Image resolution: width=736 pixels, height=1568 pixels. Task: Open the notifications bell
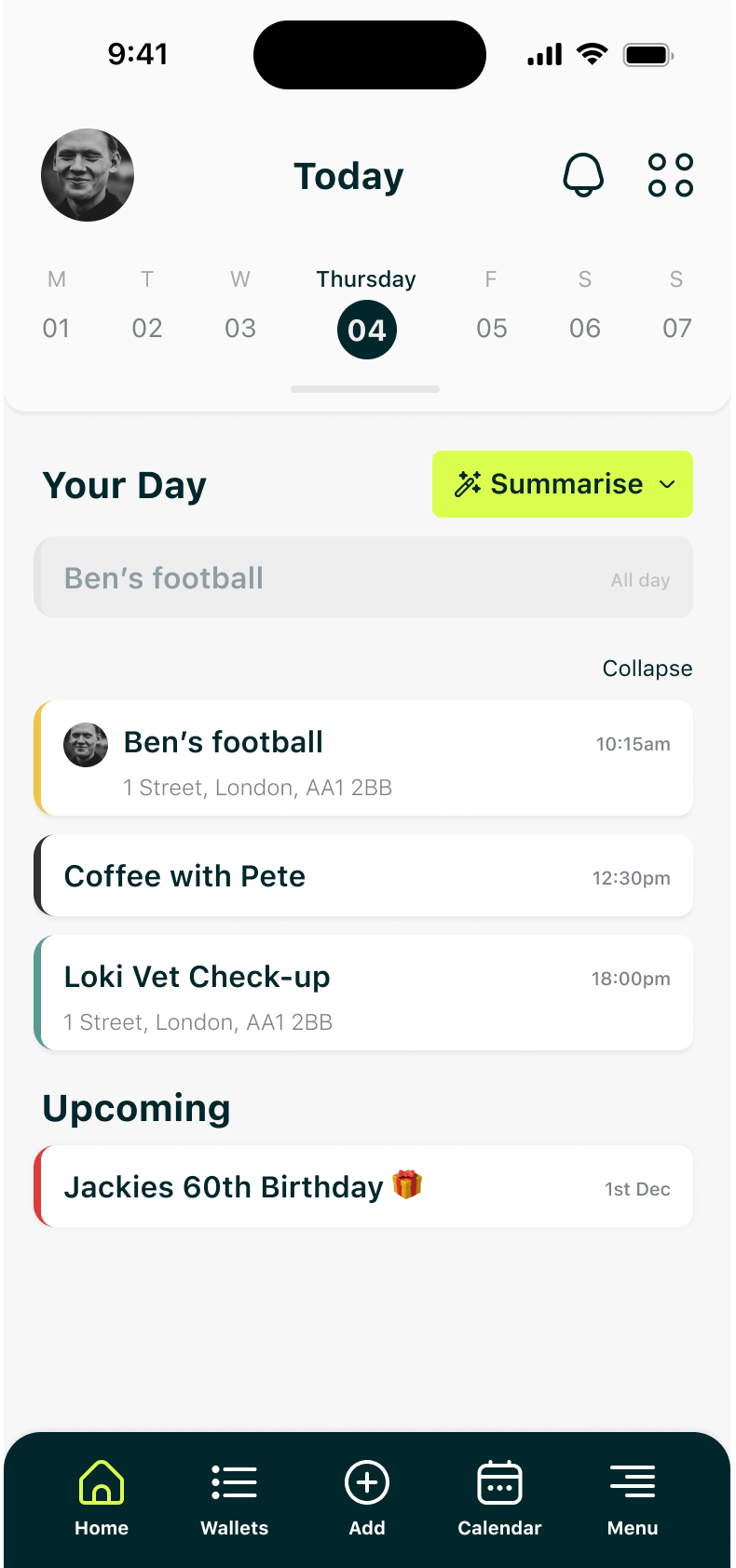coord(583,175)
